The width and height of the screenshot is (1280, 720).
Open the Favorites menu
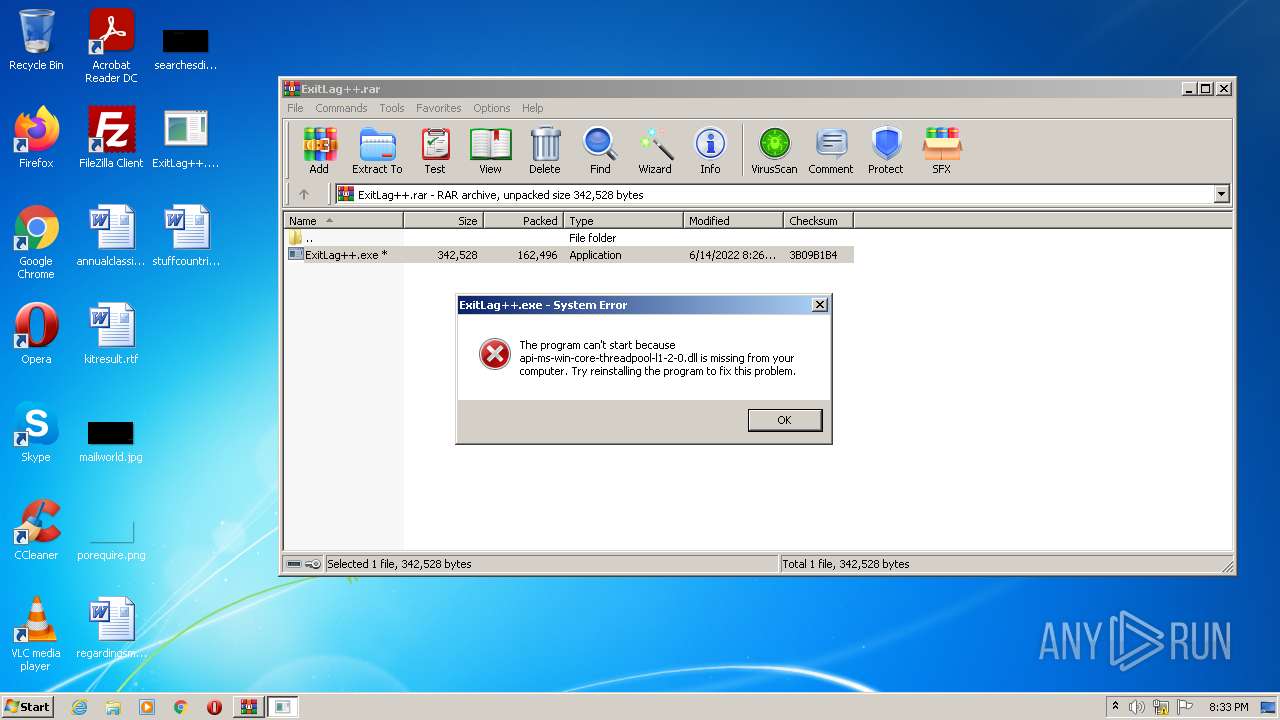point(439,108)
